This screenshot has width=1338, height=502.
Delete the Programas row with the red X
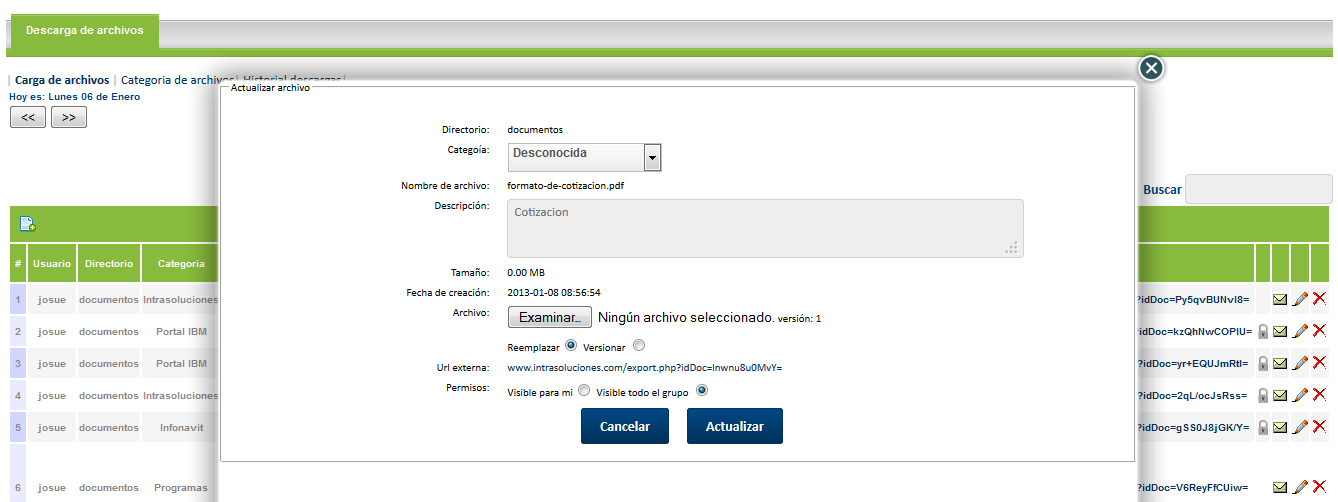tap(1319, 487)
